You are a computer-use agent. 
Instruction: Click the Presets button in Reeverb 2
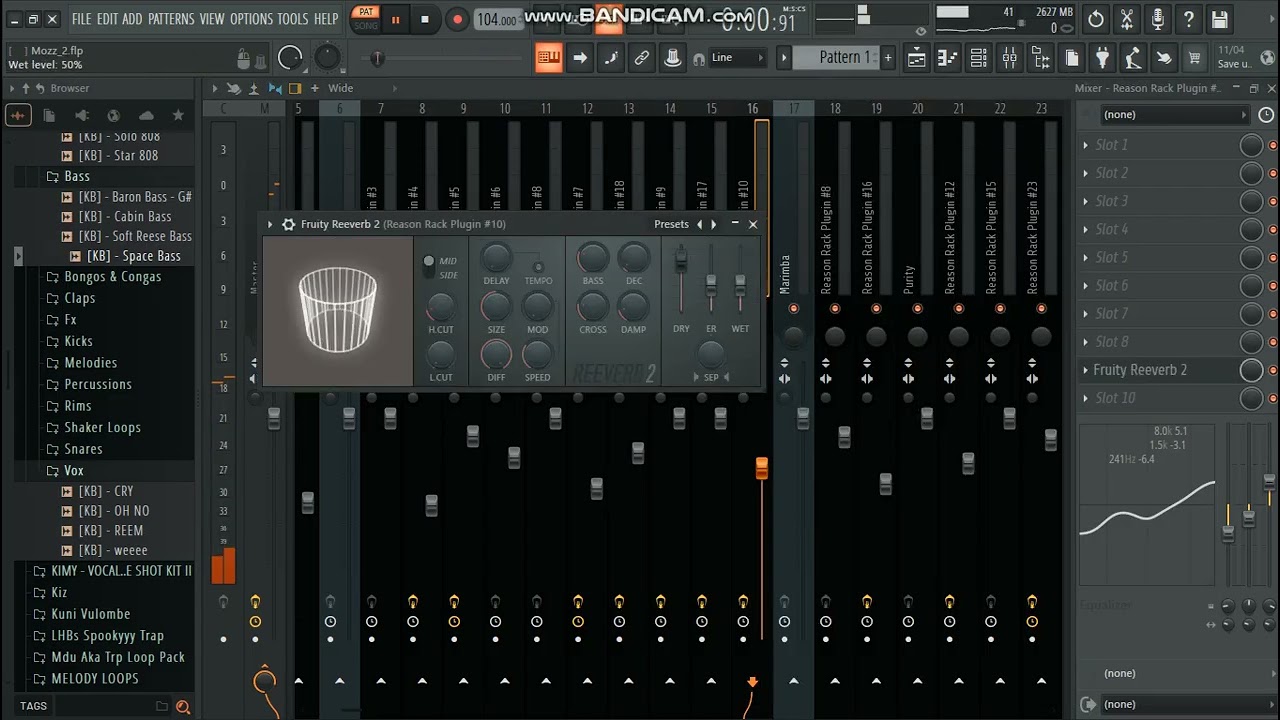pyautogui.click(x=671, y=224)
